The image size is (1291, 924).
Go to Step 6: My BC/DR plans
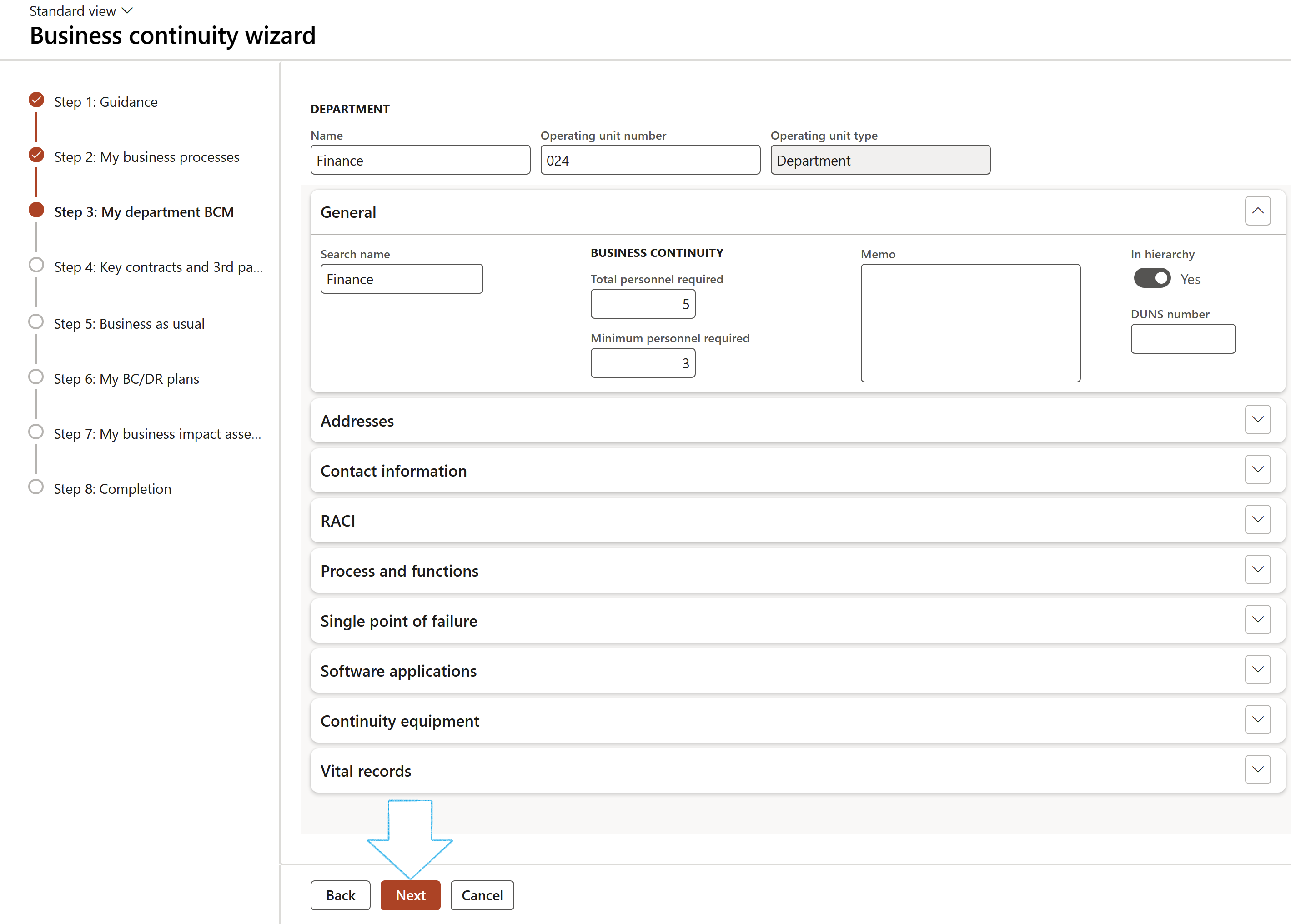[126, 379]
